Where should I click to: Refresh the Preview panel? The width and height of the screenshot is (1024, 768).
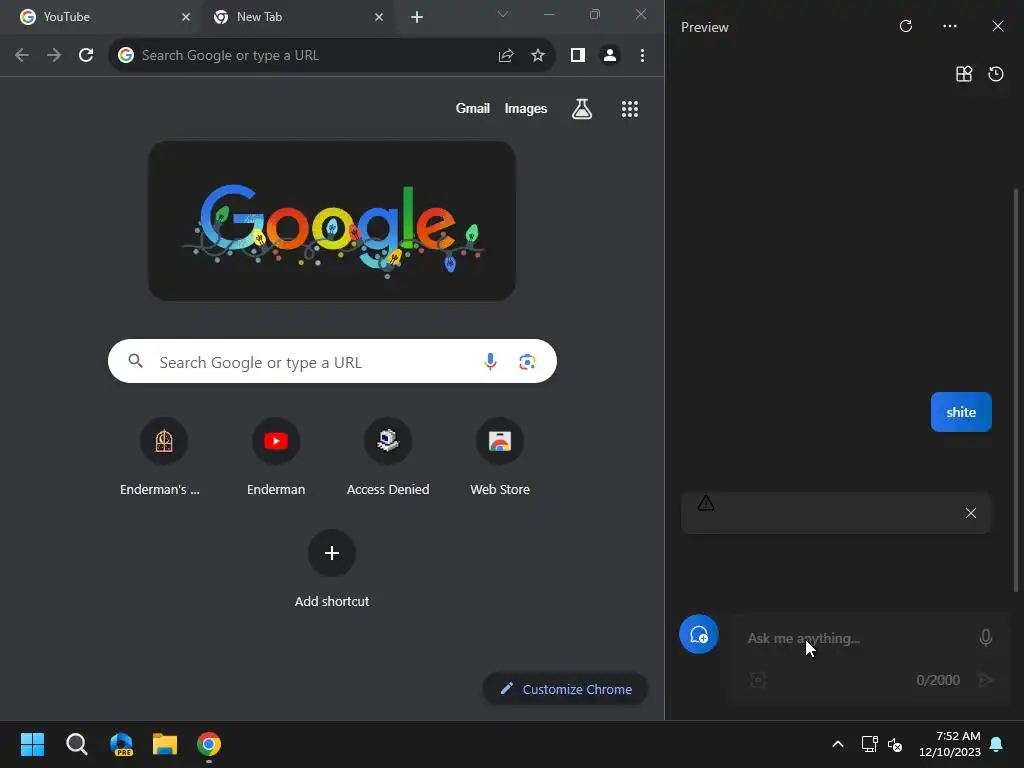click(906, 26)
